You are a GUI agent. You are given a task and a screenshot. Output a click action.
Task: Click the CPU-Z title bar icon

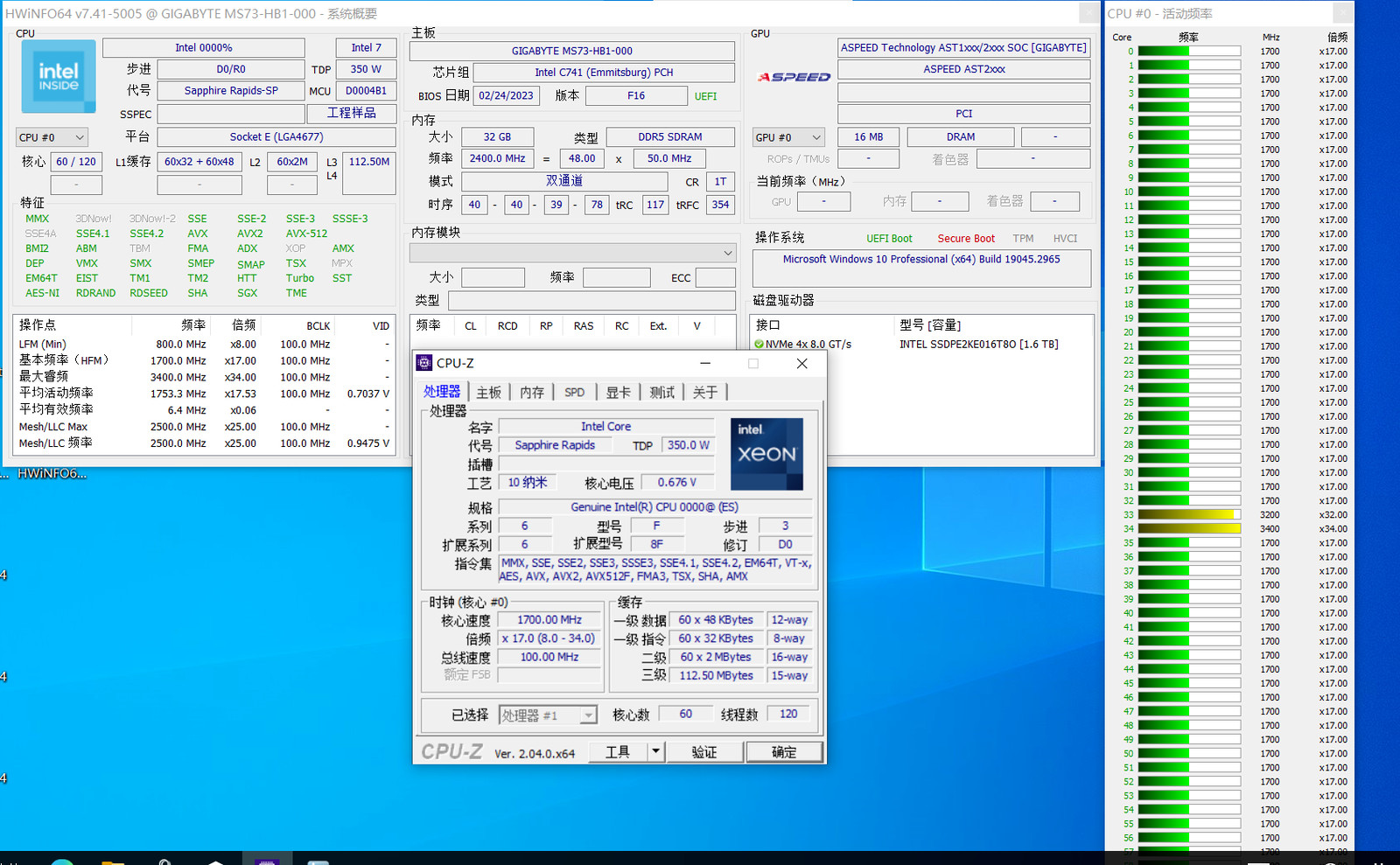coord(424,363)
